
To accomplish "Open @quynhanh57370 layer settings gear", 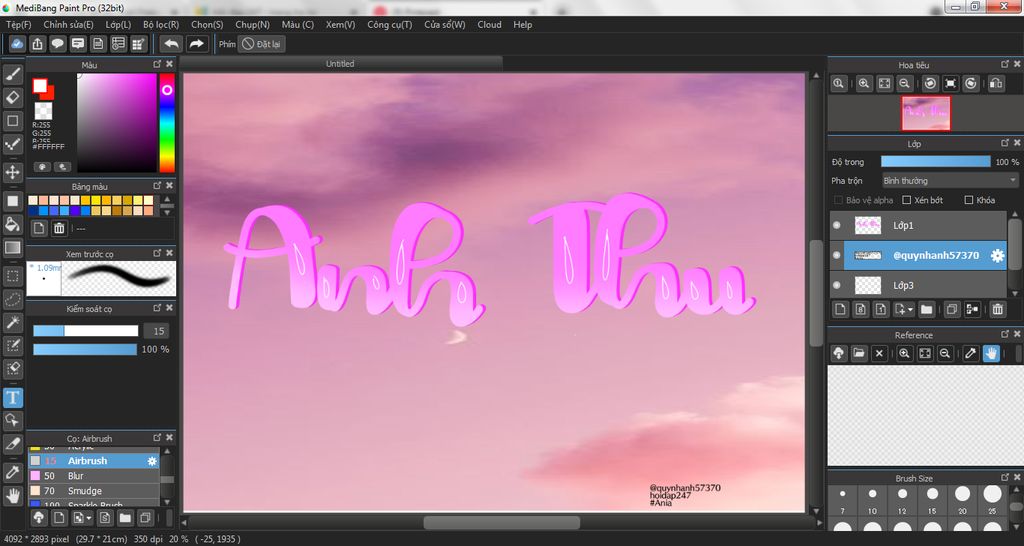I will (997, 255).
